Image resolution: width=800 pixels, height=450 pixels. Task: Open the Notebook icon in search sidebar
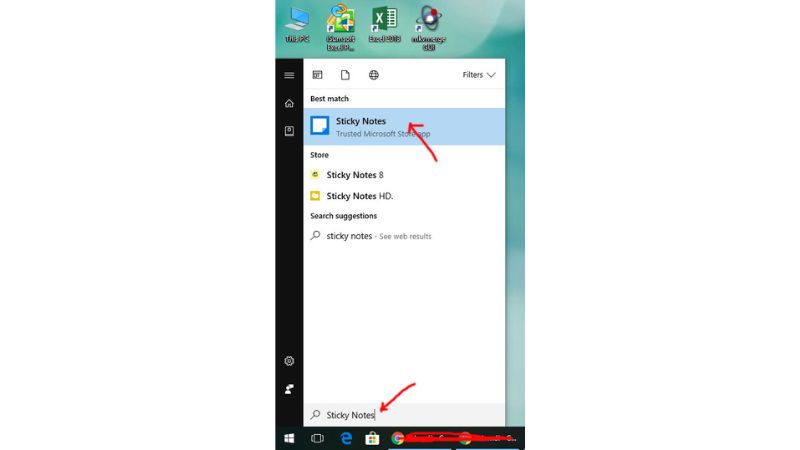click(289, 131)
